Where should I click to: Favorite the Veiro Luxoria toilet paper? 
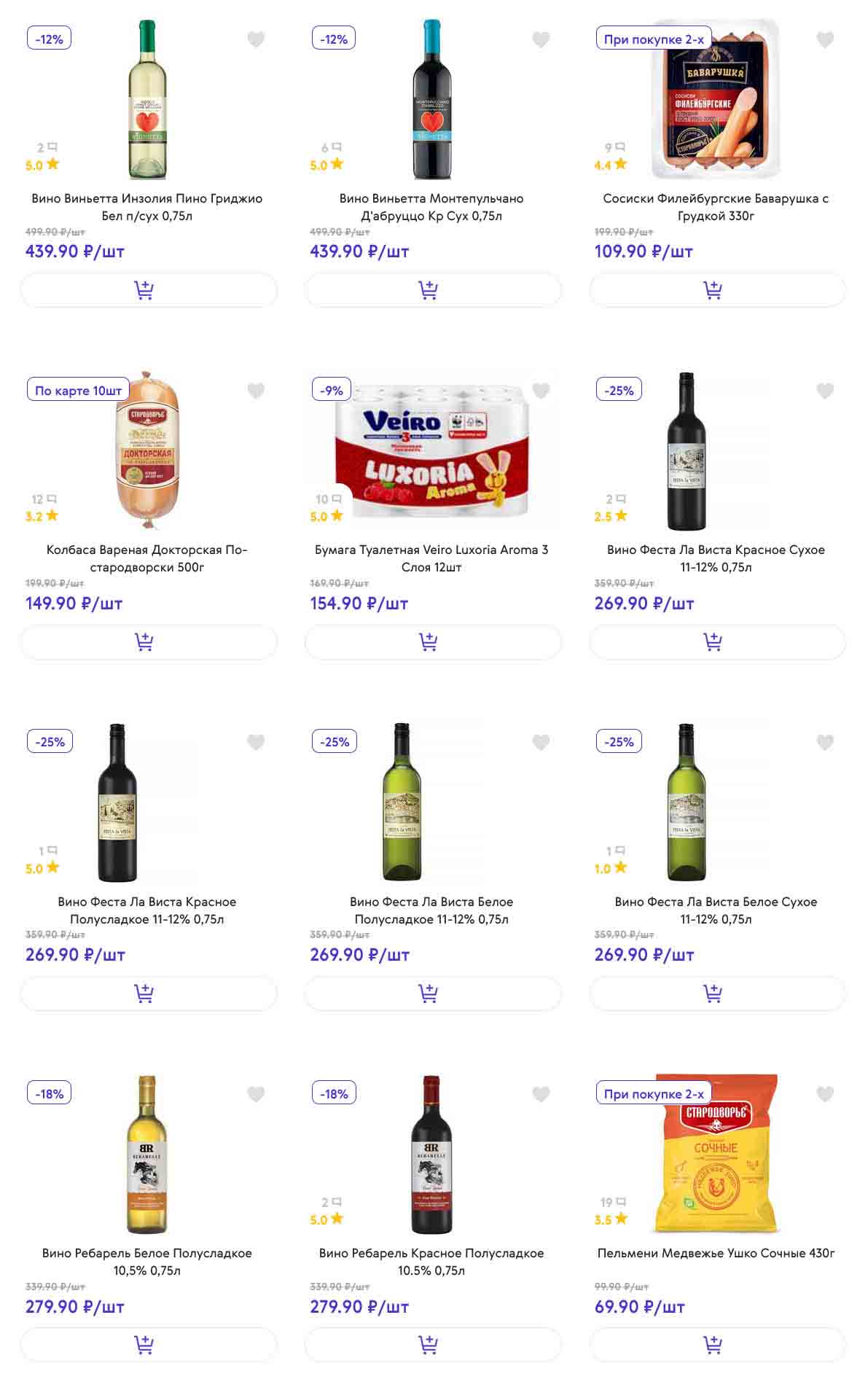pos(541,391)
